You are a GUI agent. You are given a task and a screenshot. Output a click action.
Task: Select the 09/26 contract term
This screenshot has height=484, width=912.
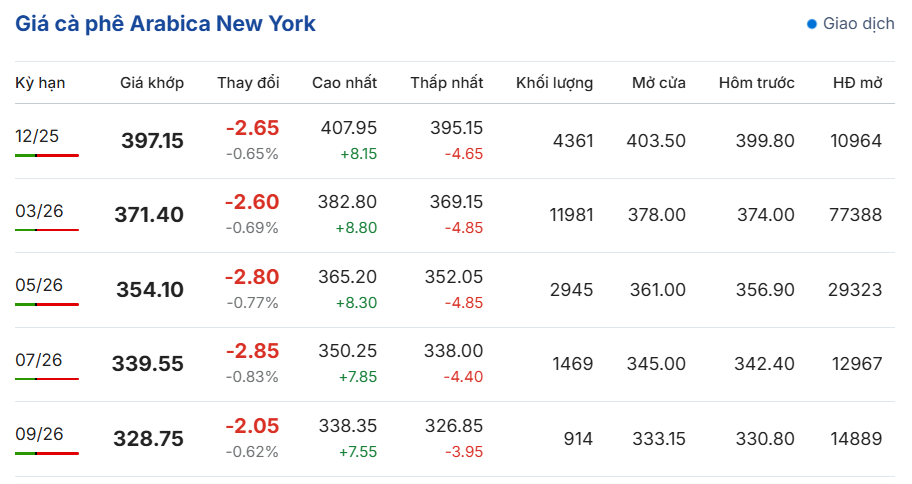[39, 434]
